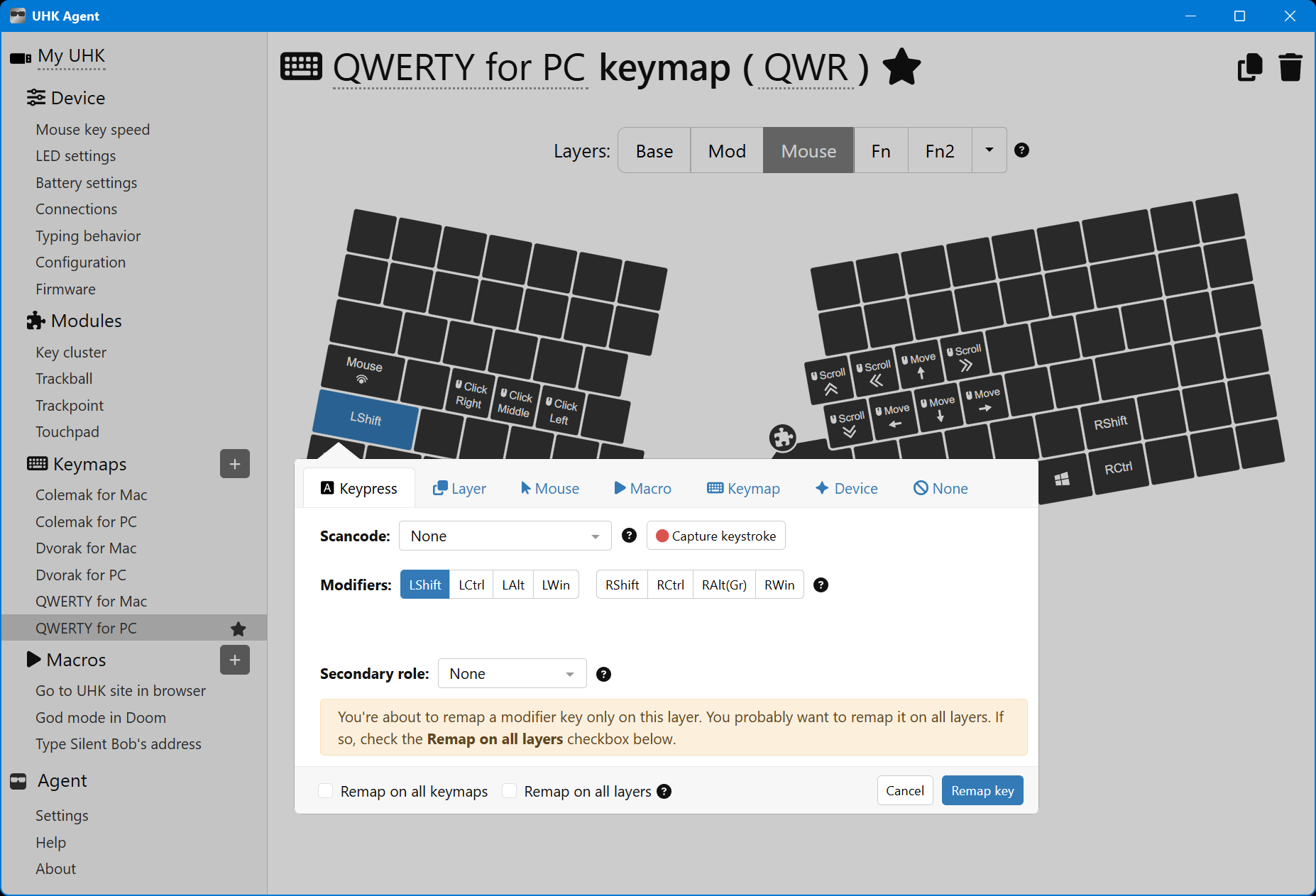The image size is (1316, 896).
Task: Select the Fn layer tab
Action: (880, 151)
